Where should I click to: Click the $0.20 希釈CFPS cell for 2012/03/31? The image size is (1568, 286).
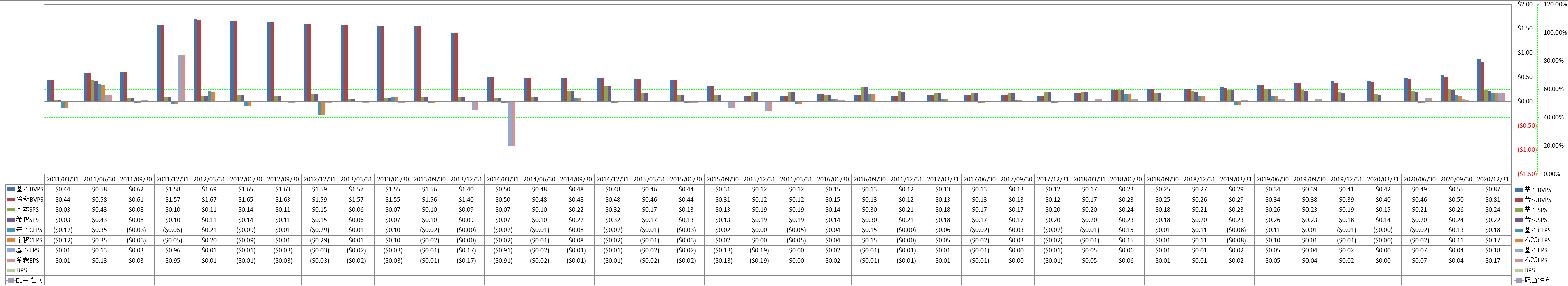(209, 240)
